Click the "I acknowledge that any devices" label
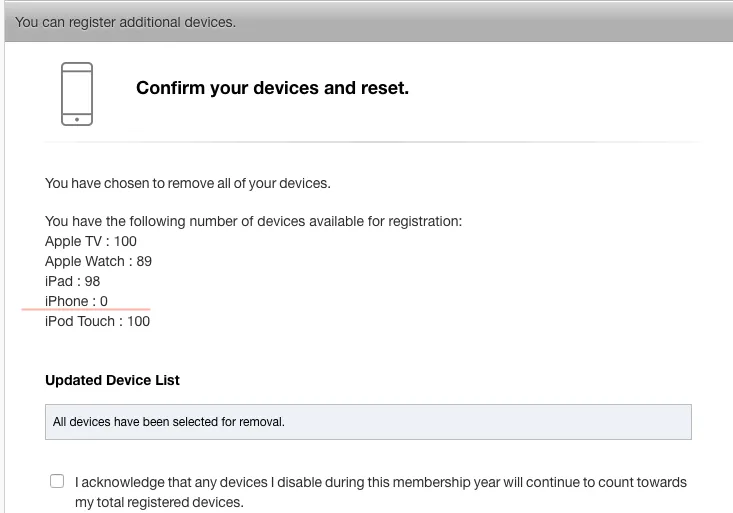This screenshot has height=513, width=733. [x=380, y=482]
